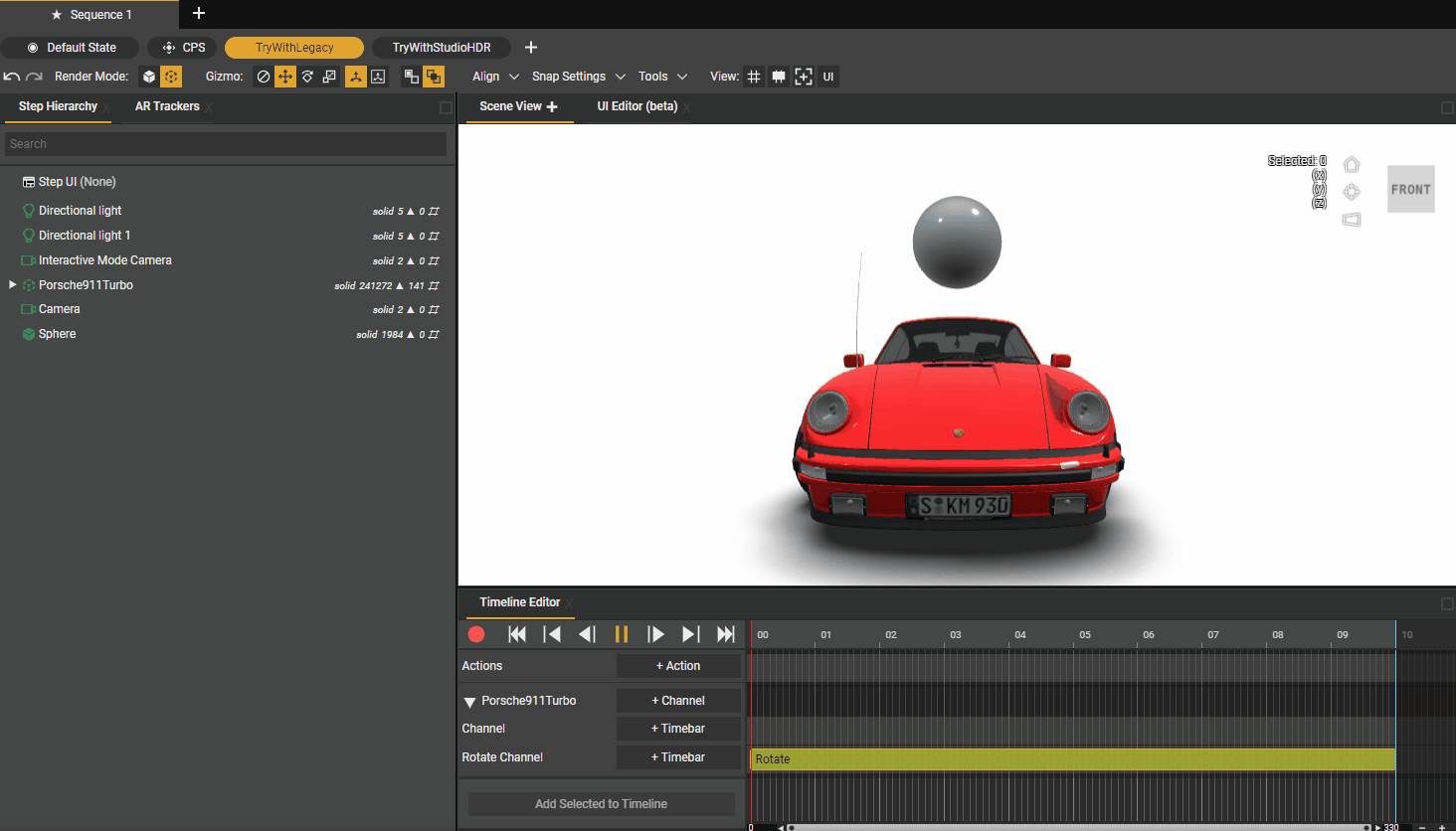Select the wireframe cube render mode
The width and height of the screenshot is (1456, 831).
click(171, 77)
